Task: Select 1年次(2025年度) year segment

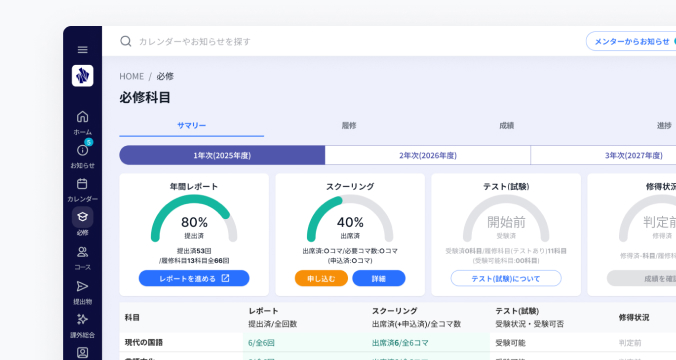Action: [222, 155]
